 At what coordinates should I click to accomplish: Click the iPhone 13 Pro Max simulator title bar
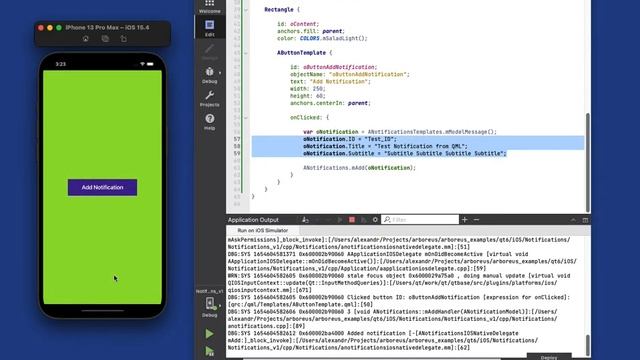click(x=102, y=27)
